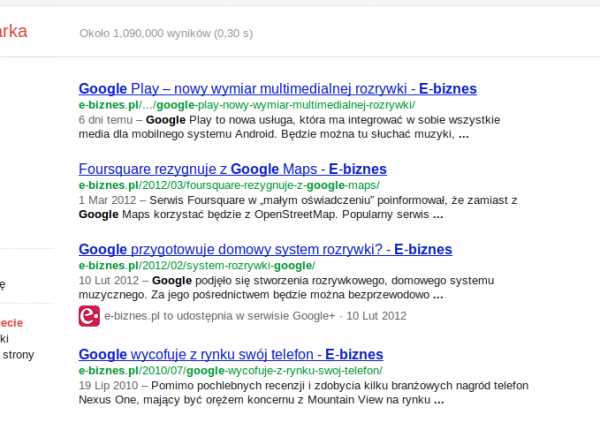Click the Google Play result snippet text

pyautogui.click(x=270, y=126)
